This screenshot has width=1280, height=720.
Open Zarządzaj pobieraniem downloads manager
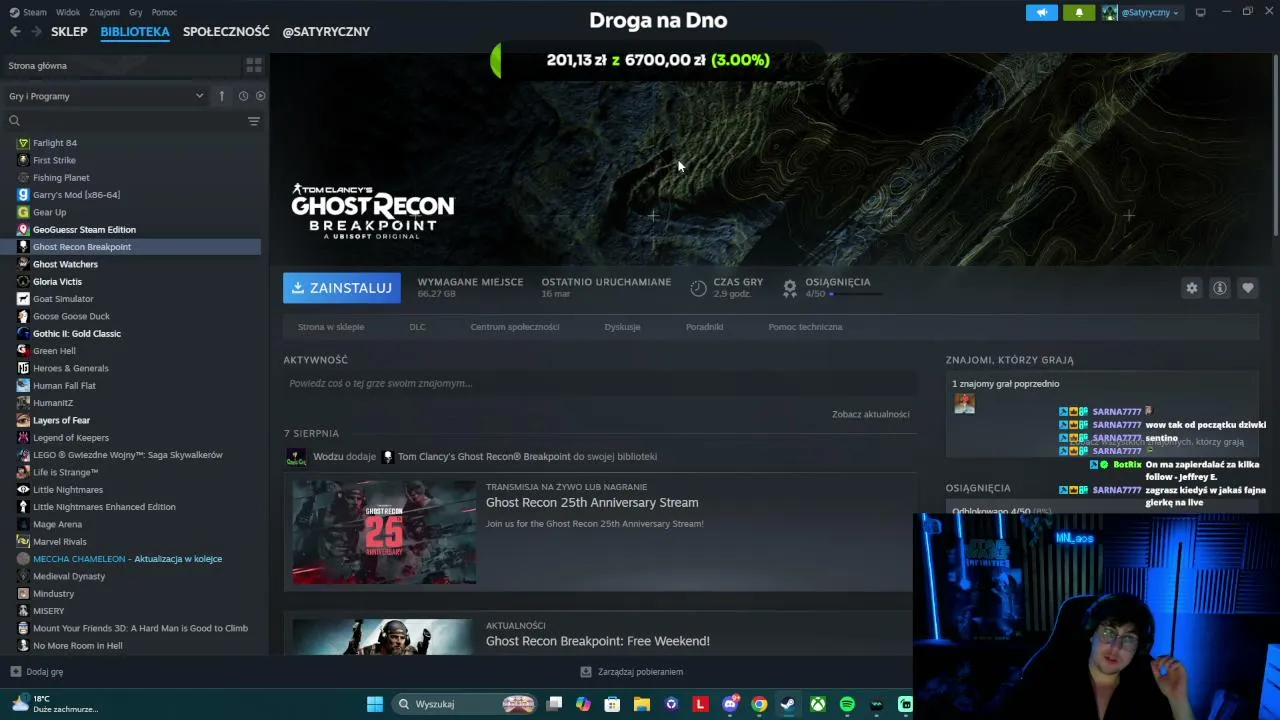point(632,672)
